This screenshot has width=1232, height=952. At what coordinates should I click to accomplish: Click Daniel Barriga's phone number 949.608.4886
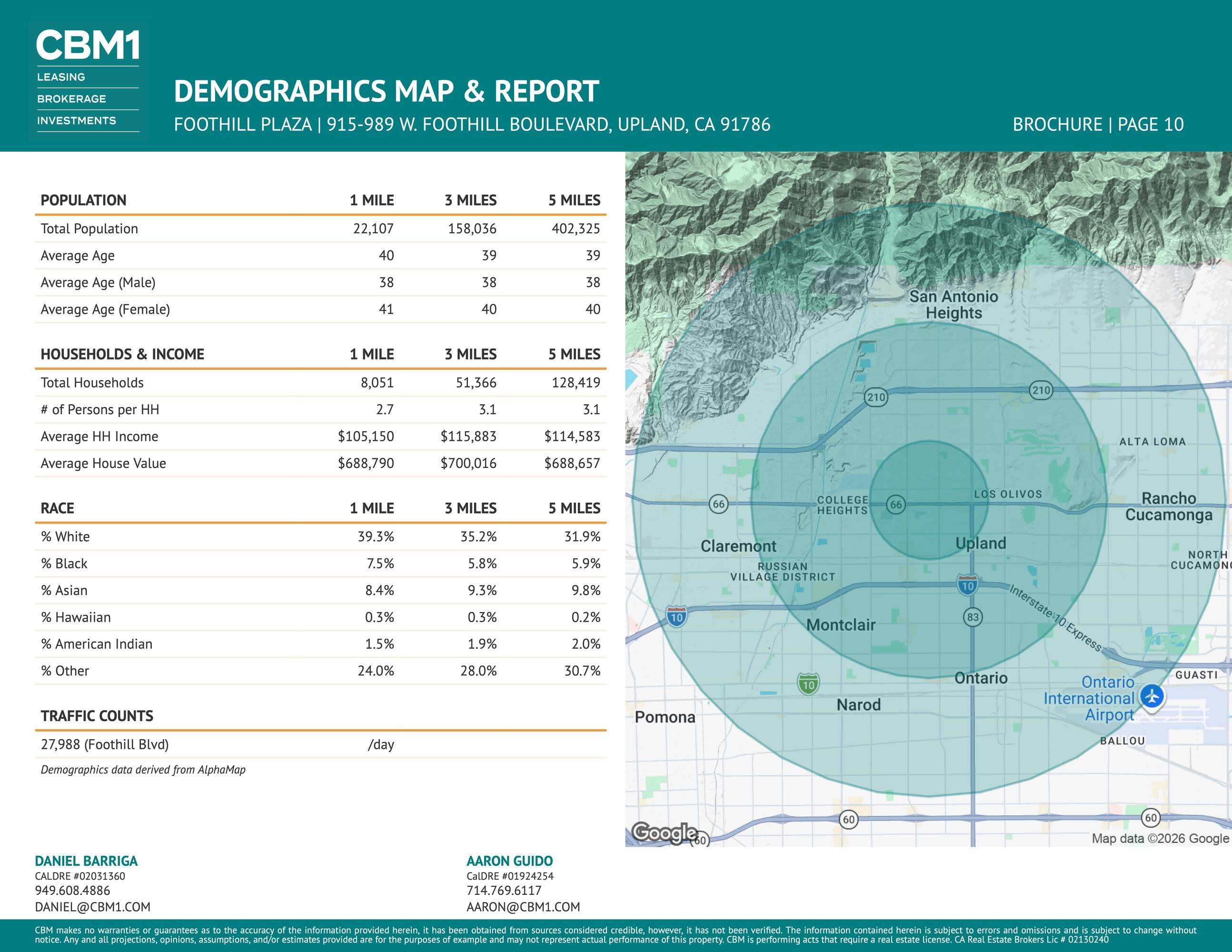[73, 891]
